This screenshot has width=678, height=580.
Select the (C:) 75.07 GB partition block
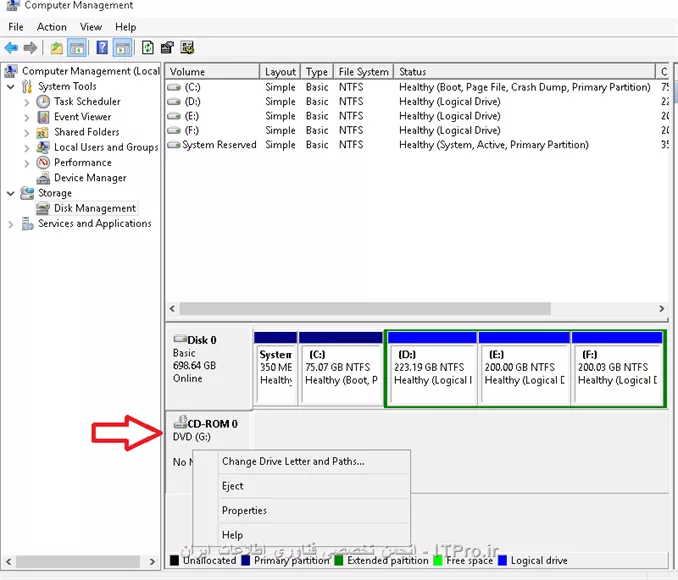pyautogui.click(x=341, y=369)
